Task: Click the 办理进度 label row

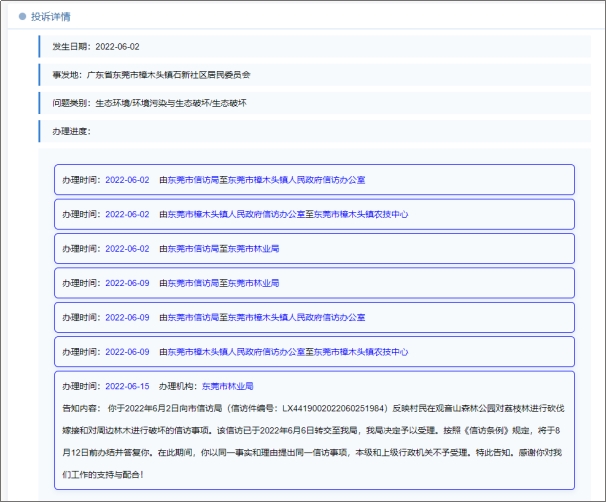Action: (315, 131)
